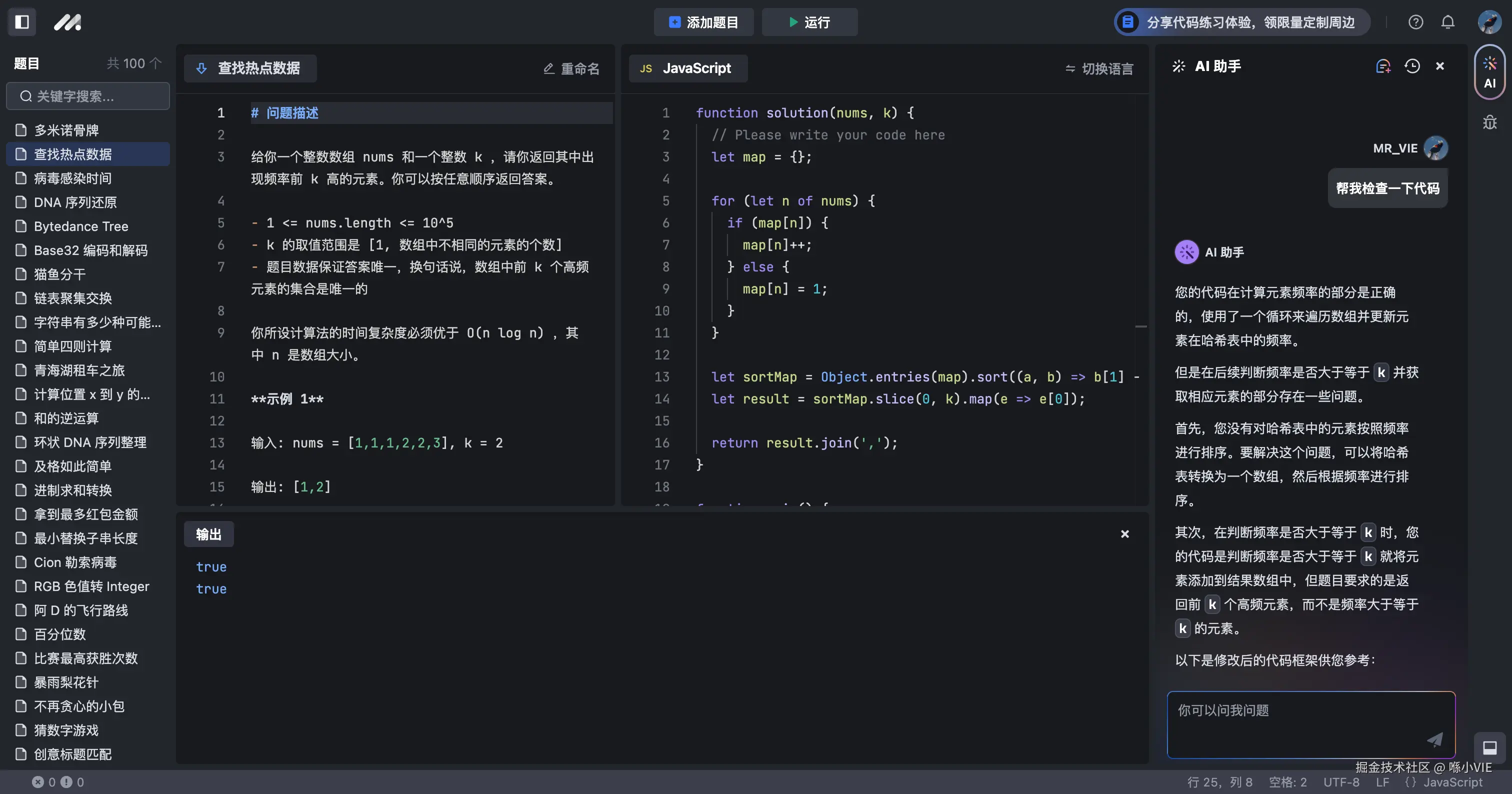Toggle the AI panel sidebar button

click(1489, 73)
